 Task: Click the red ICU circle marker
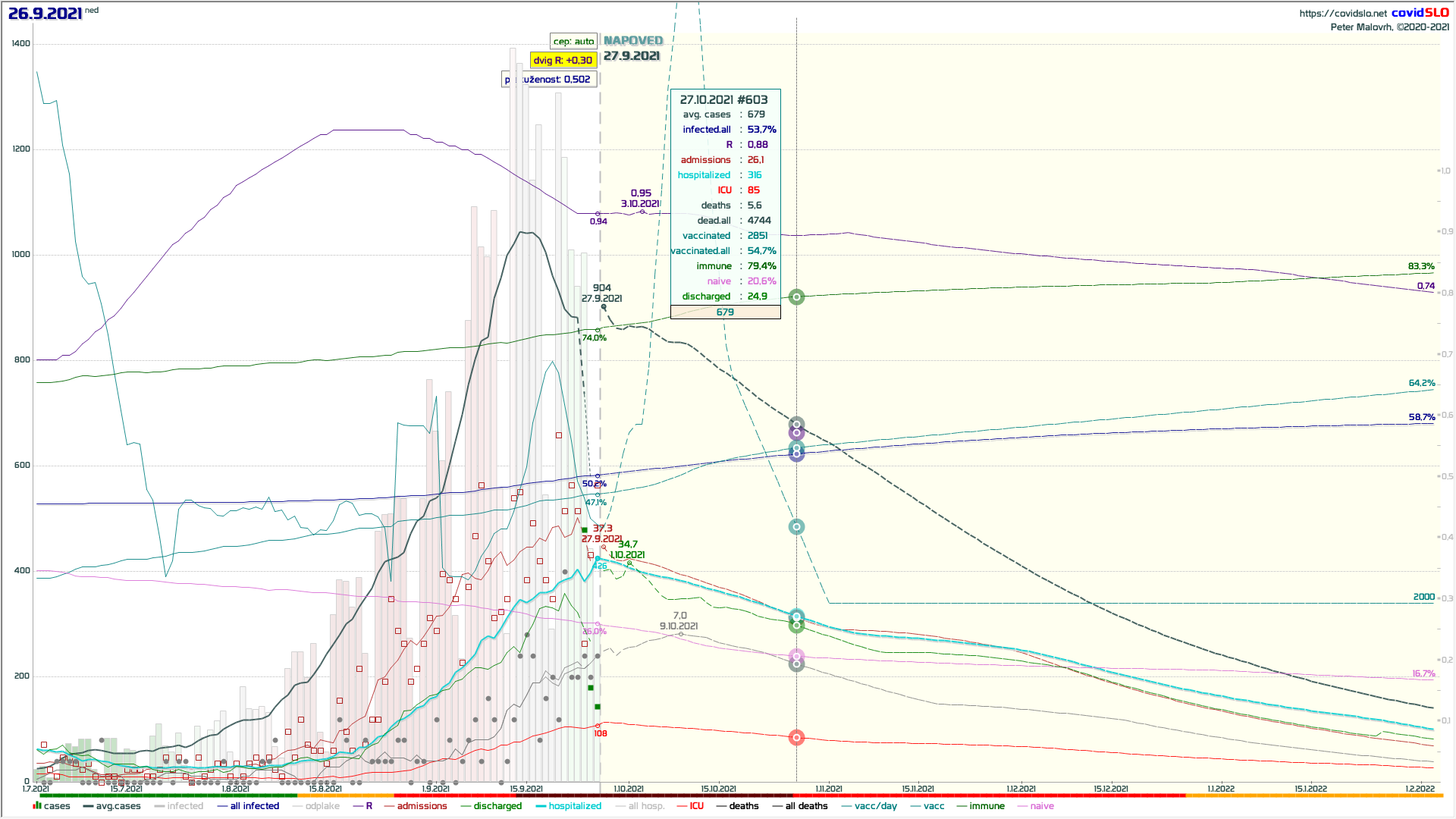pyautogui.click(x=796, y=738)
